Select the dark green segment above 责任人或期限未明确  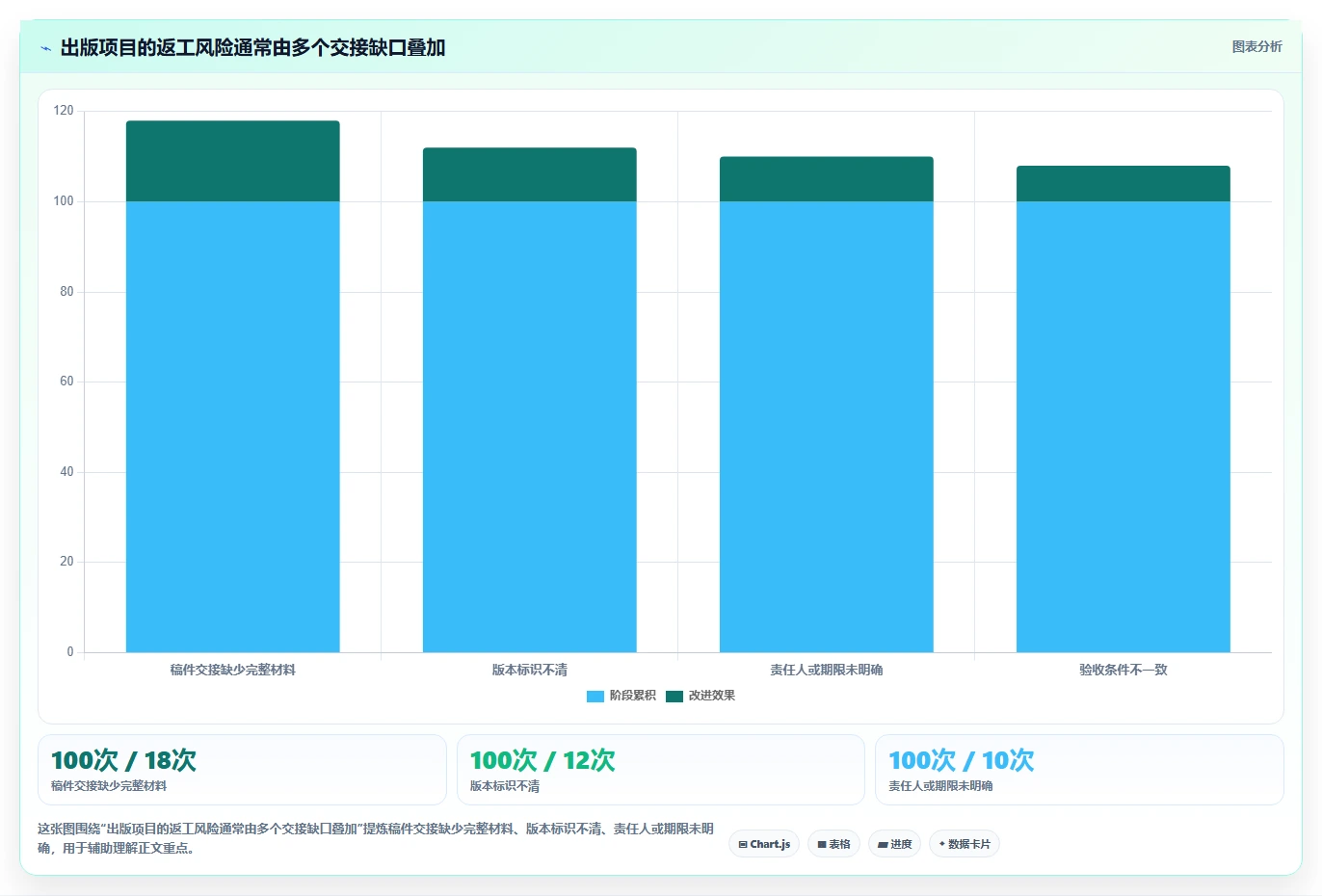(827, 179)
